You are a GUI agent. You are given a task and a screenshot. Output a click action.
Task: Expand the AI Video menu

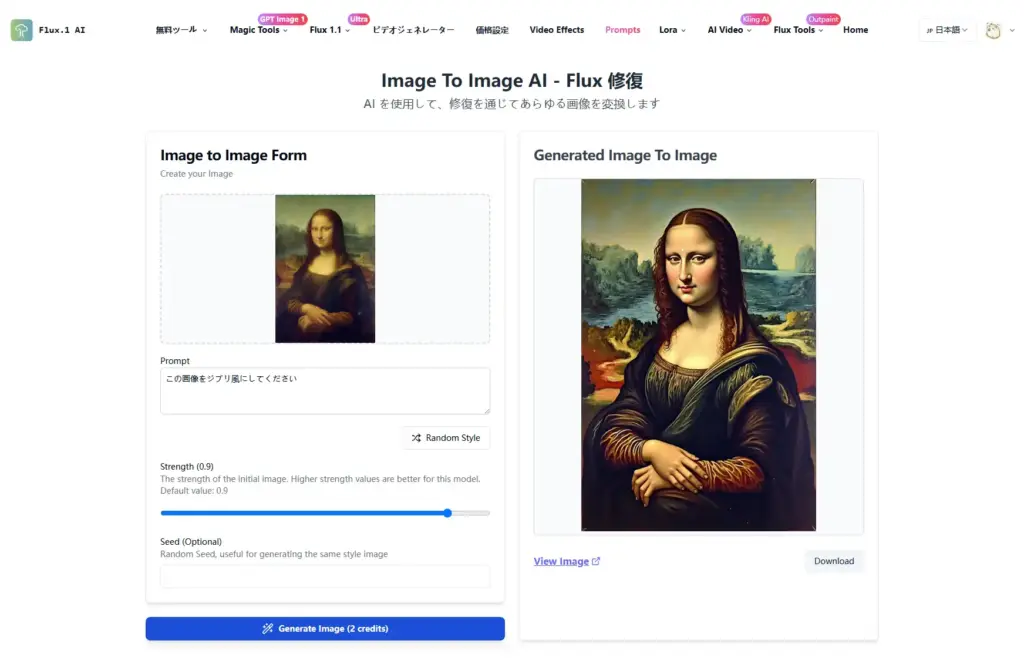coord(729,30)
